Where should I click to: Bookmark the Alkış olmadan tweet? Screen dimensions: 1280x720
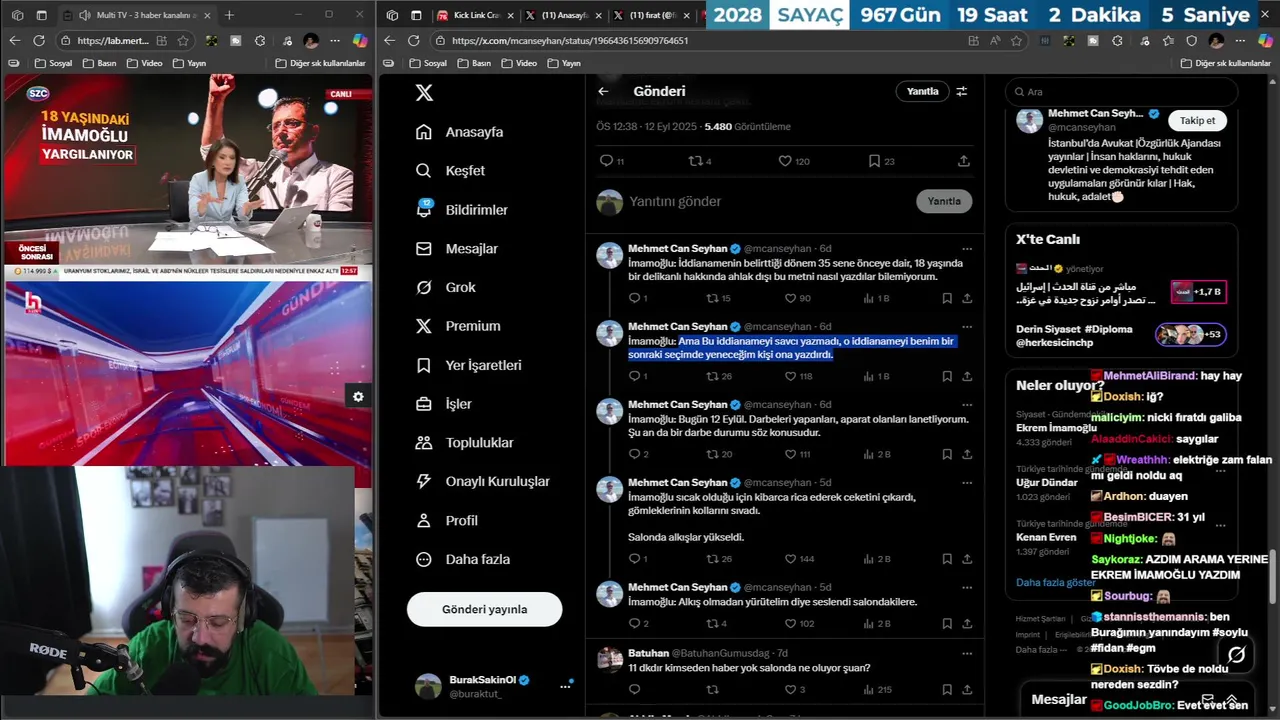pyautogui.click(x=947, y=624)
